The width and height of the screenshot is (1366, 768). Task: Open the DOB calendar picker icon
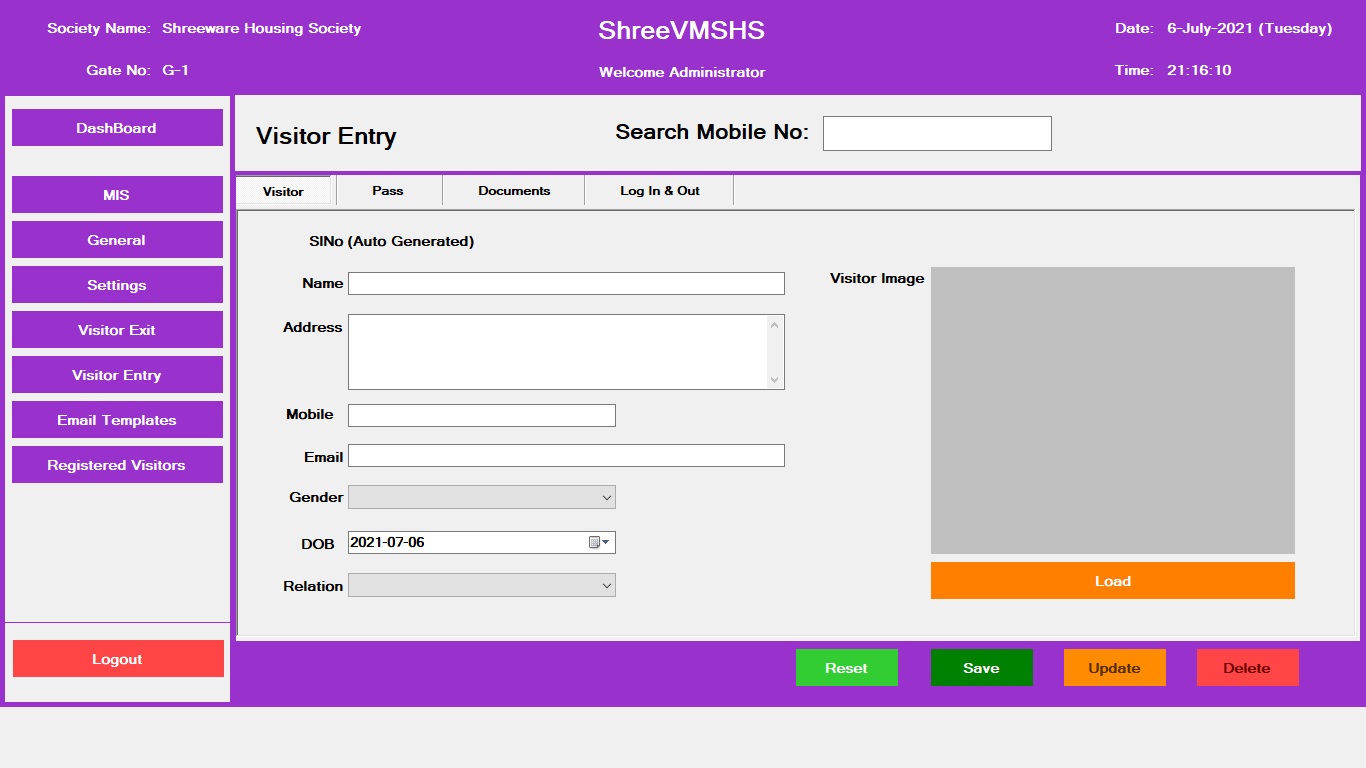(599, 542)
